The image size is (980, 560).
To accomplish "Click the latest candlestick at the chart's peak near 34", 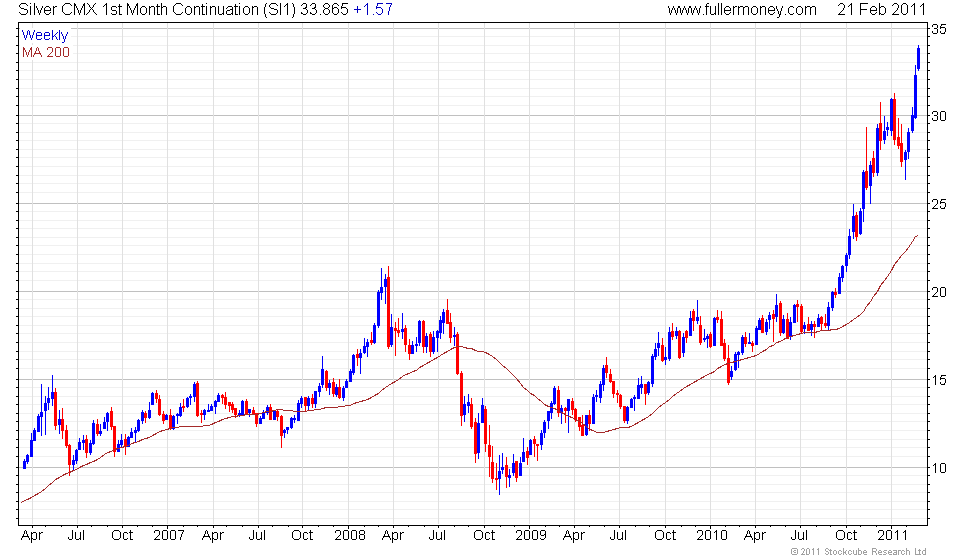I will (x=918, y=58).
